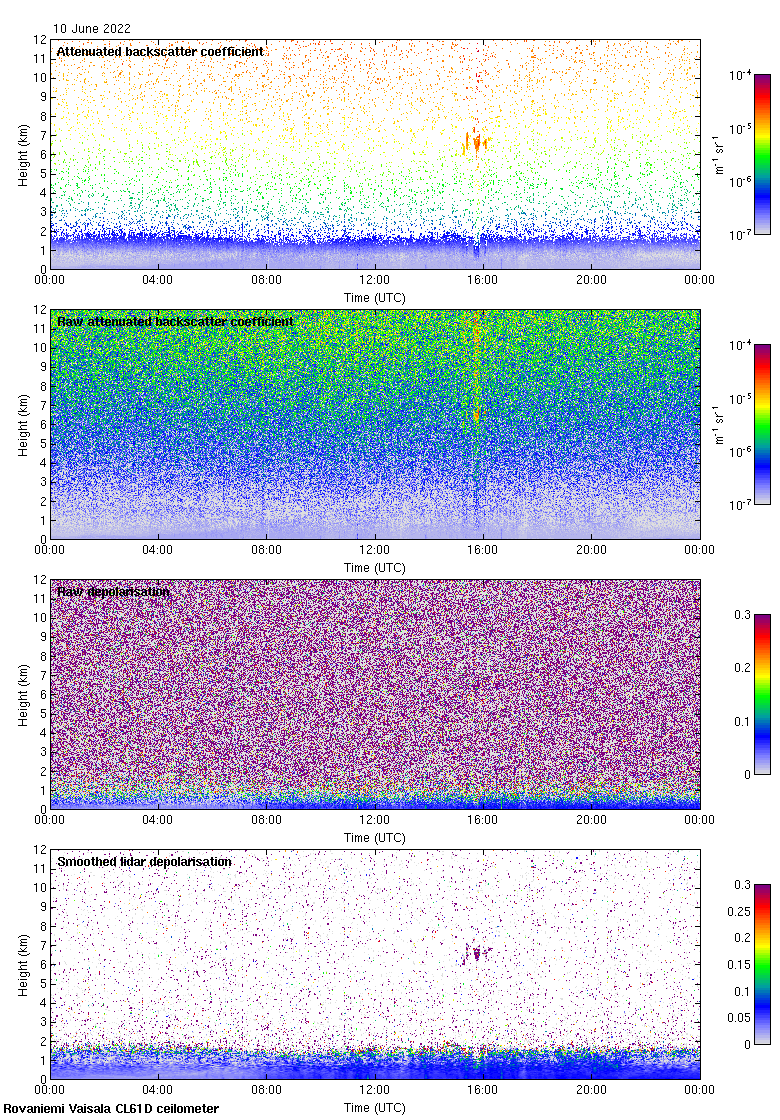Click the purple cloud feature in bottom panel
Screen dimensions: 780x1120
[x=476, y=953]
